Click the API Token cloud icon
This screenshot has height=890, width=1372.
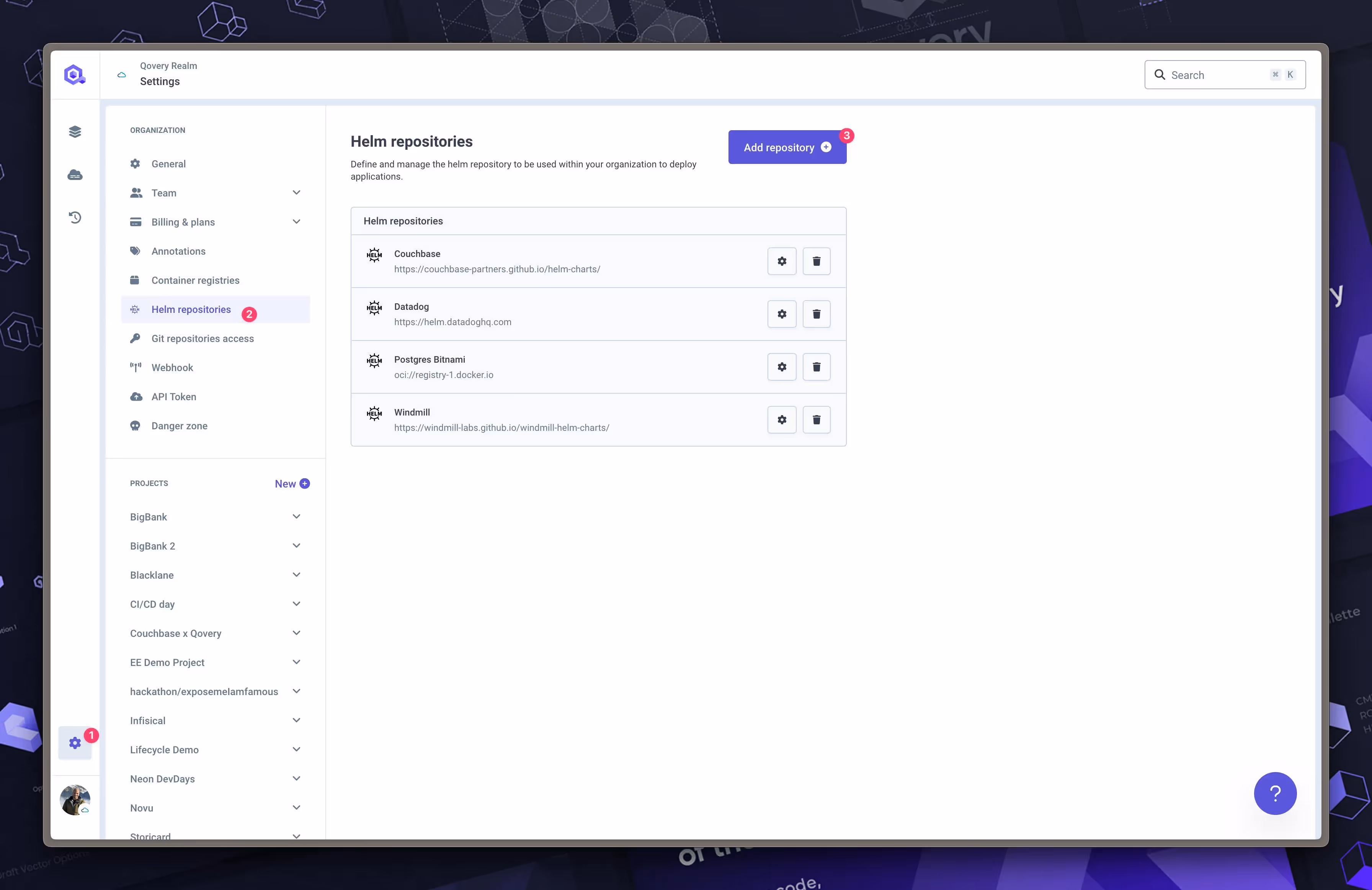click(x=136, y=397)
